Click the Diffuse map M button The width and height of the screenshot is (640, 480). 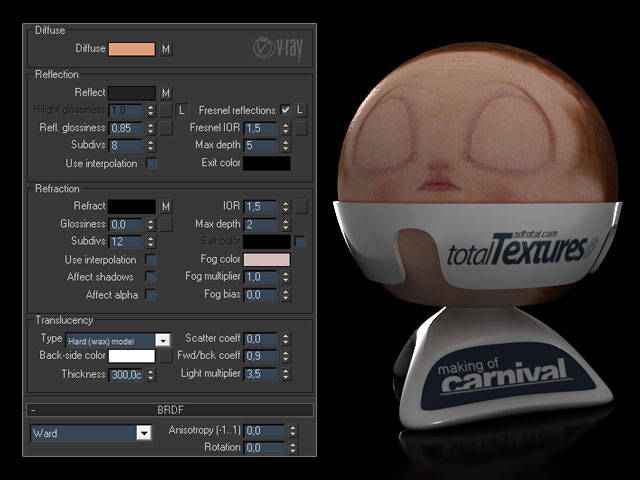point(165,49)
